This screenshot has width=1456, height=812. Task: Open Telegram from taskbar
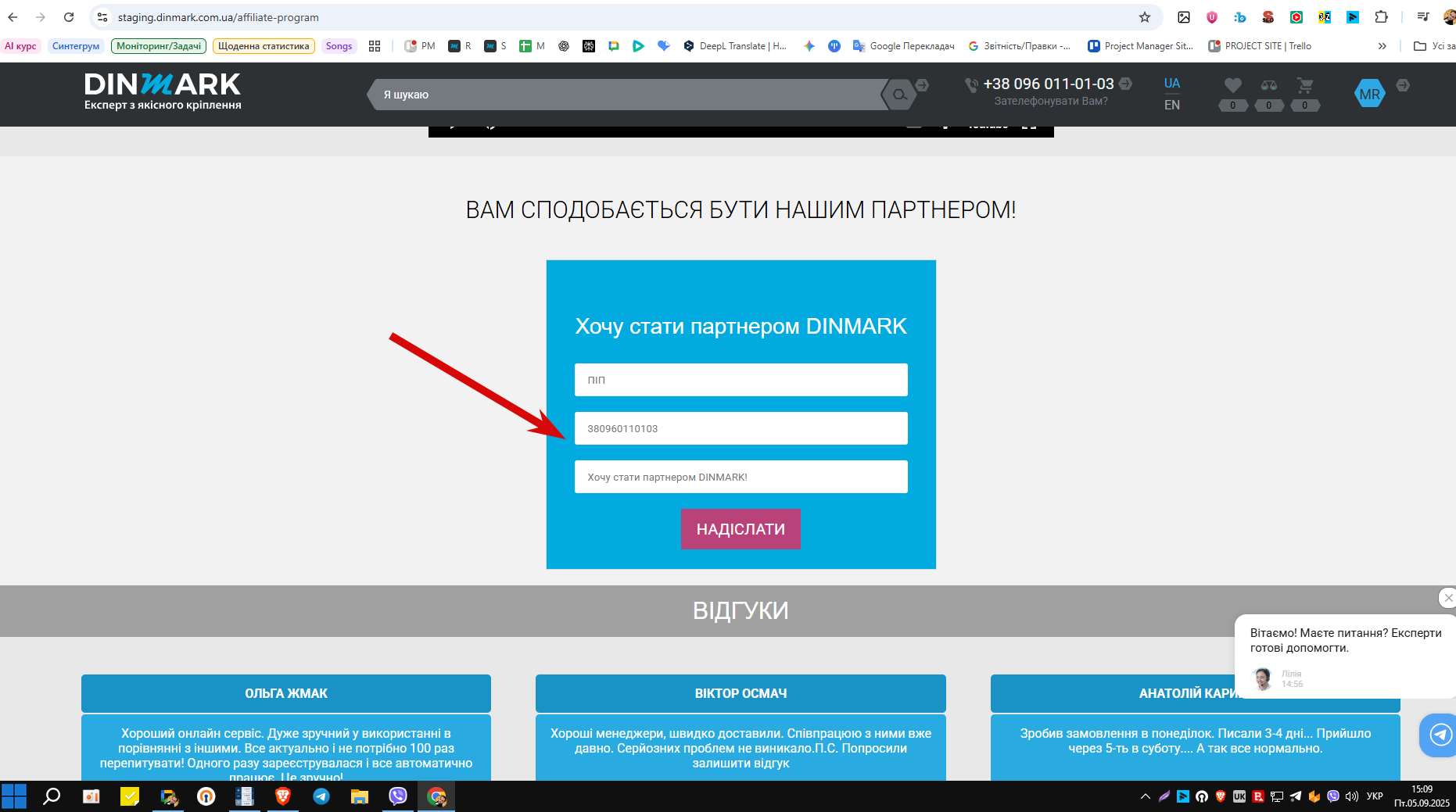(x=321, y=796)
